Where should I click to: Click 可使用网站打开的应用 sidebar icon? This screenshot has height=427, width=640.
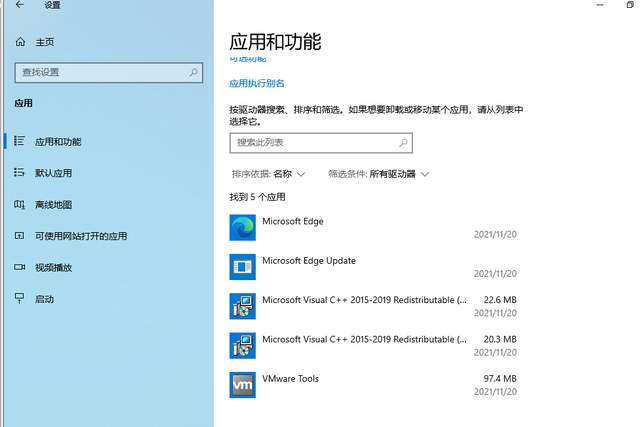point(19,236)
